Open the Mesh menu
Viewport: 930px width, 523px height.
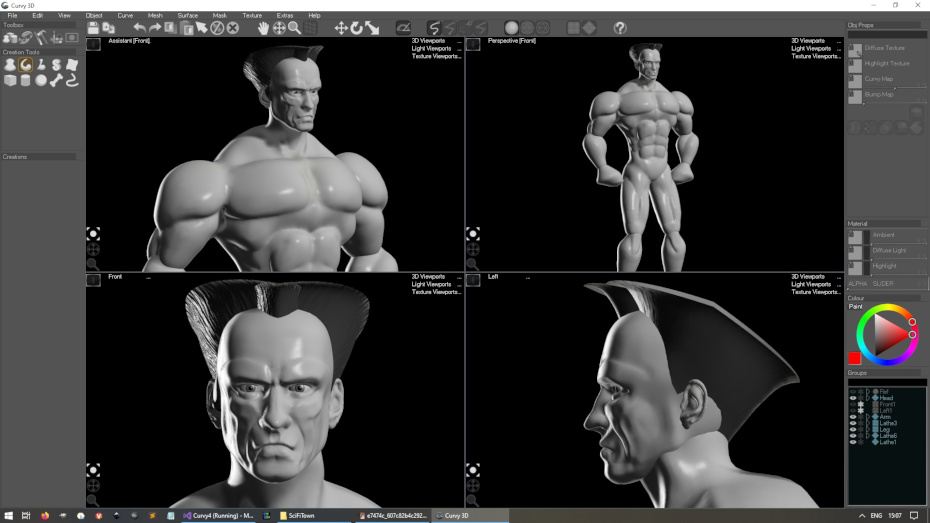[x=155, y=15]
